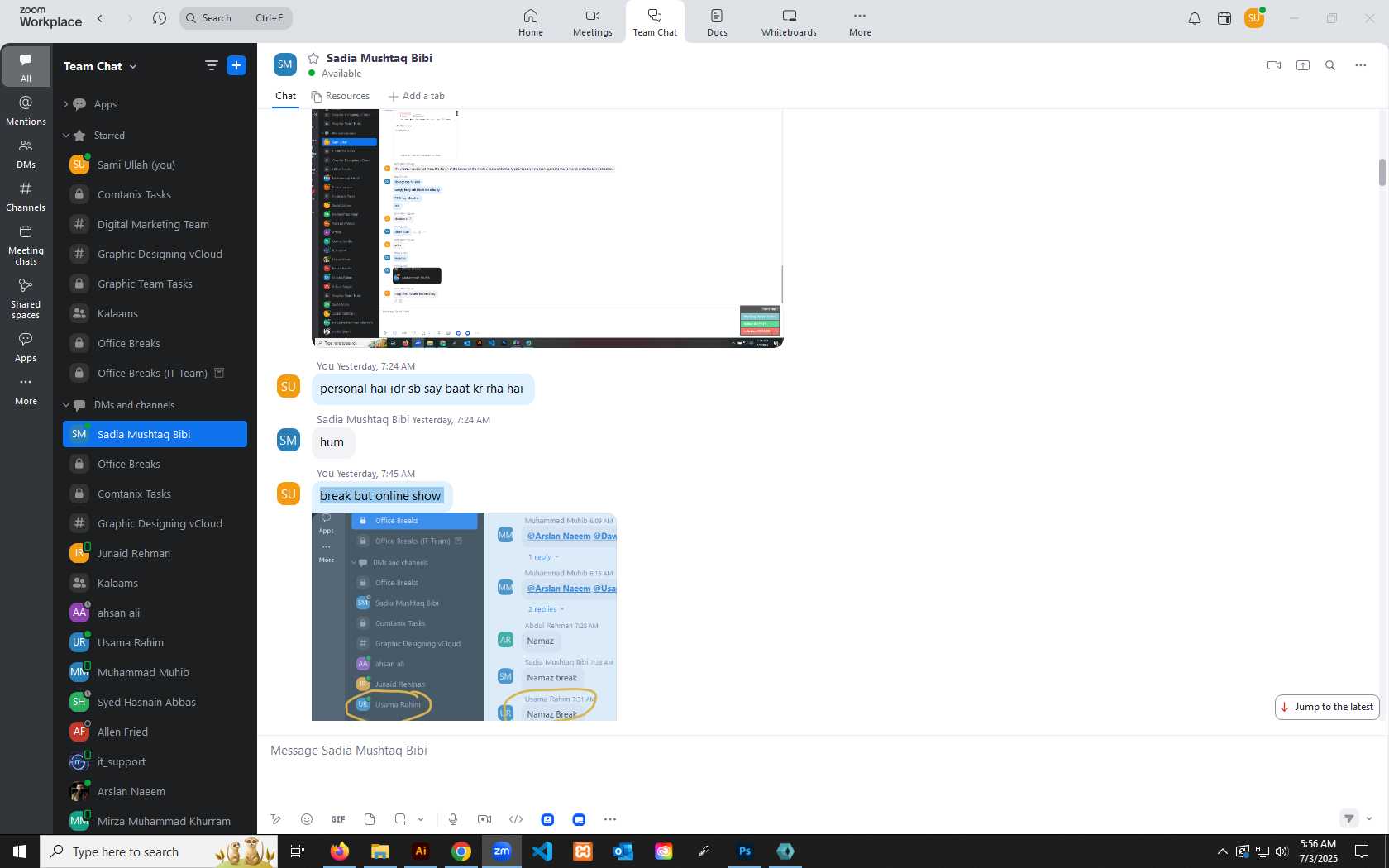Open Mentions in left sidebar
Screen dimensions: 1389x868
pos(26,111)
